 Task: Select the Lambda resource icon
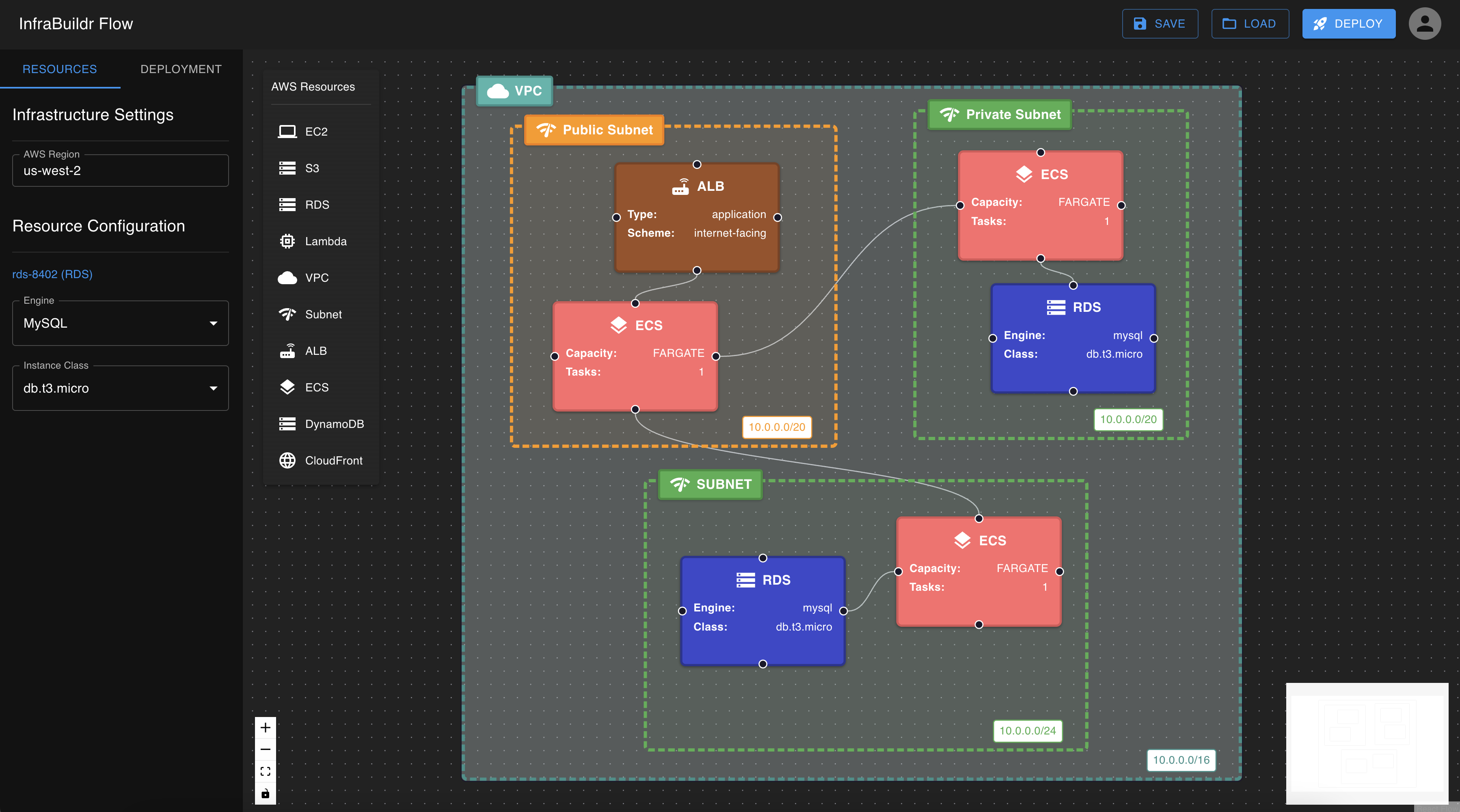coord(287,242)
